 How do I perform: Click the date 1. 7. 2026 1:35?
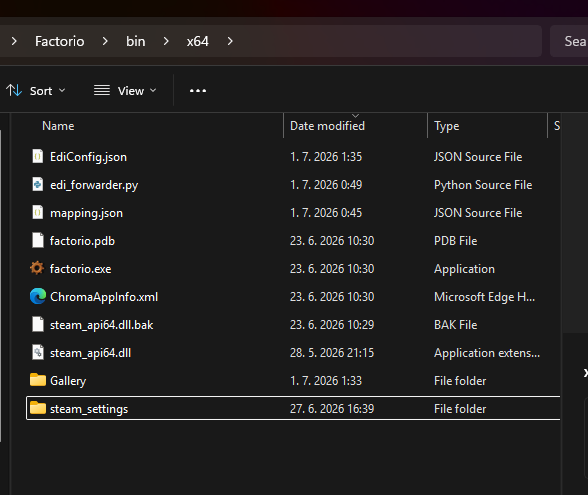[x=326, y=157]
